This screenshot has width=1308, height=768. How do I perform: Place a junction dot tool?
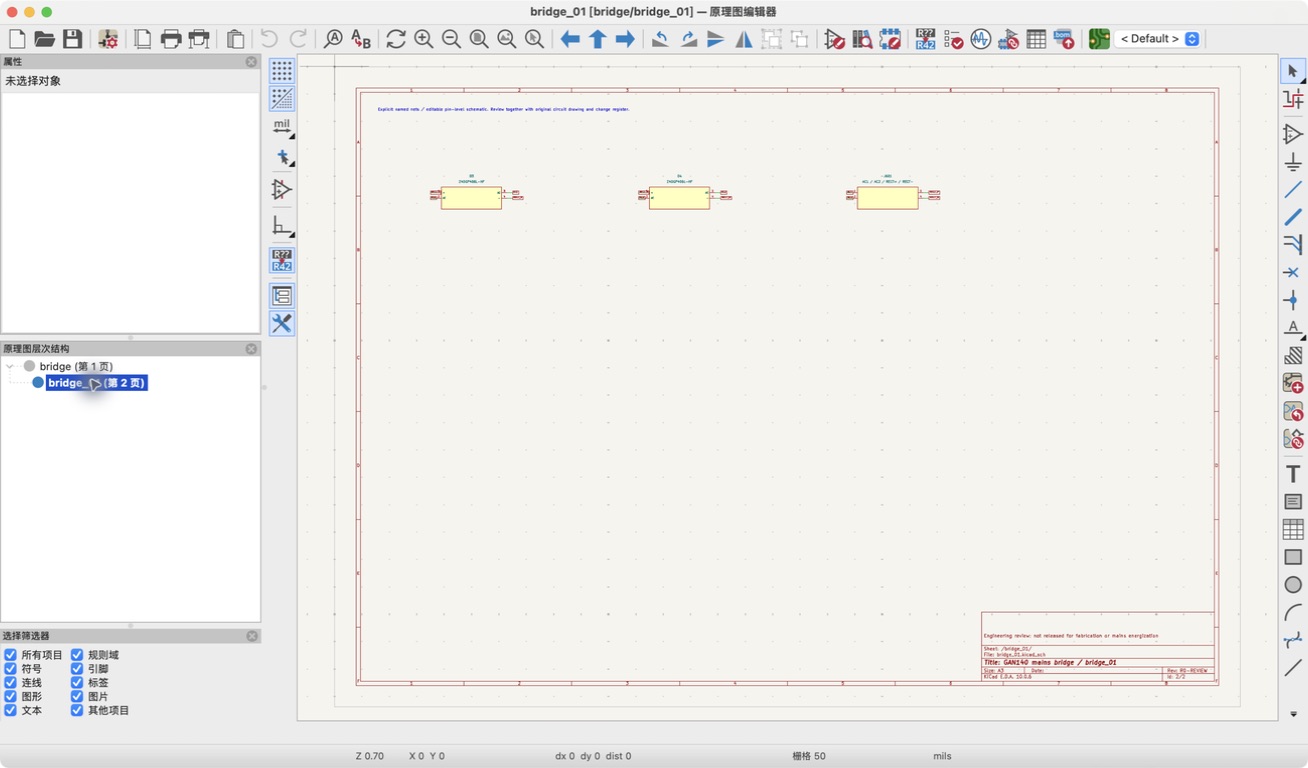tap(1293, 300)
